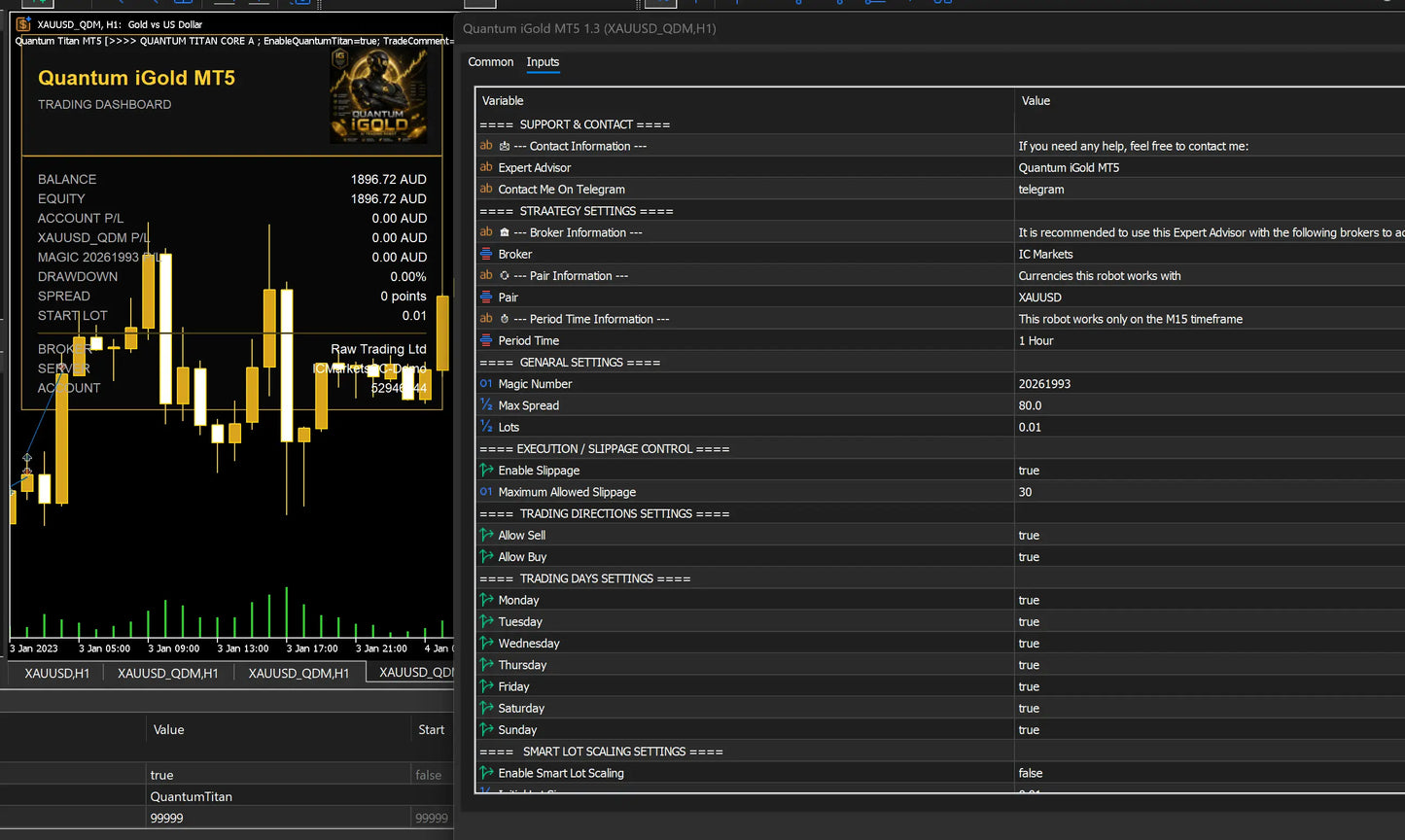Click the Quantum iGold logo image on the dashboard
Screen dimensions: 1405x840
(x=378, y=96)
